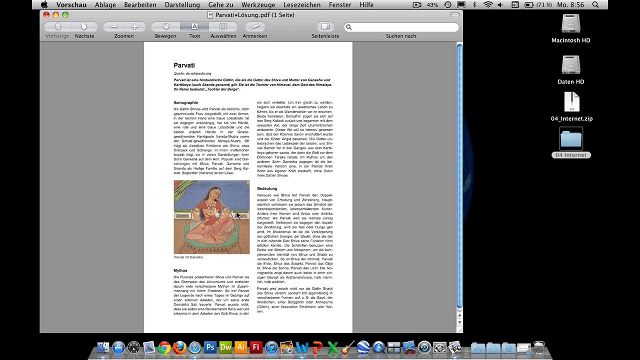Click the Wi-Fi status icon
The image size is (640, 360).
(x=488, y=5)
